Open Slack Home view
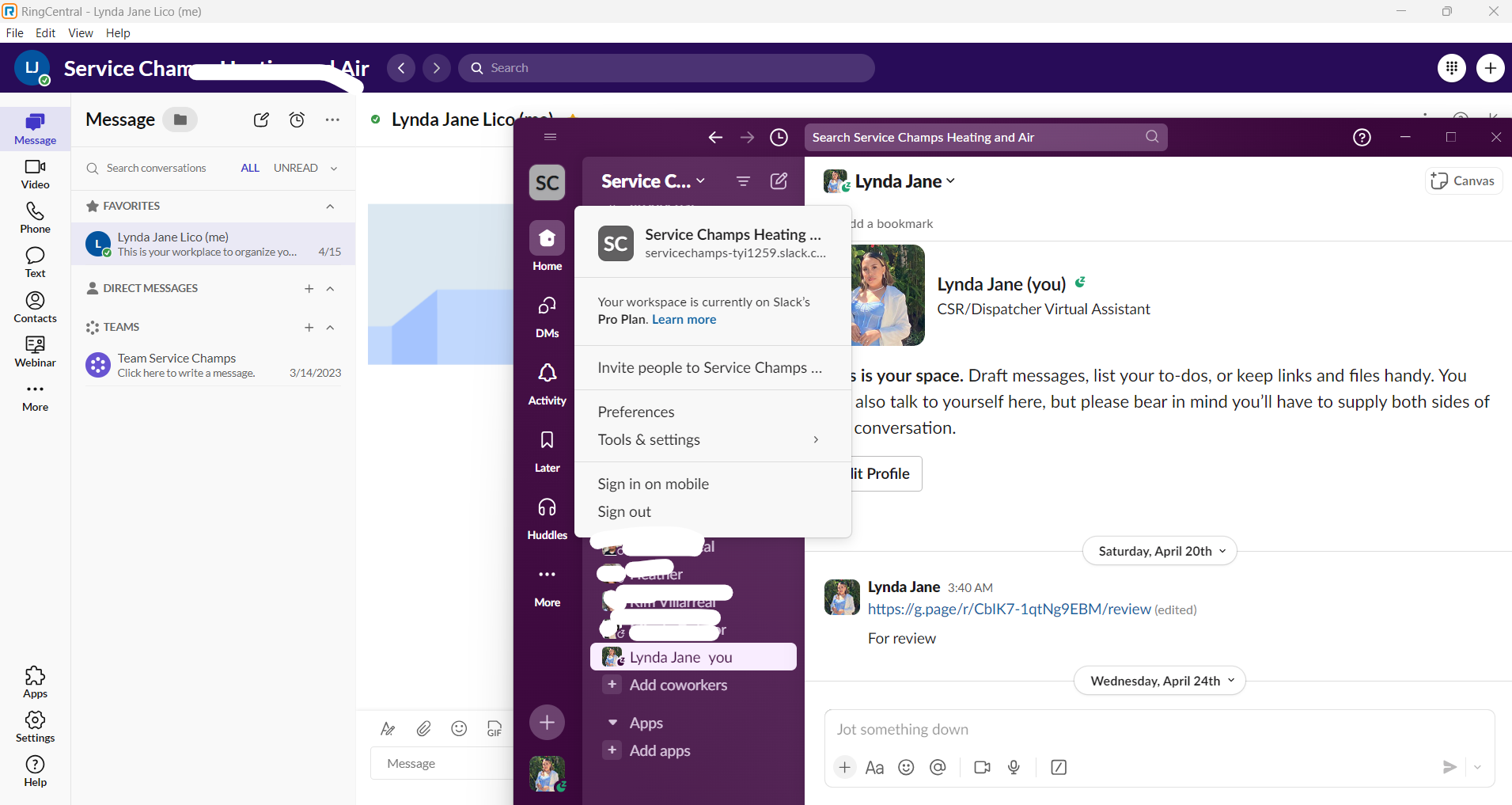The height and width of the screenshot is (805, 1512). [547, 247]
